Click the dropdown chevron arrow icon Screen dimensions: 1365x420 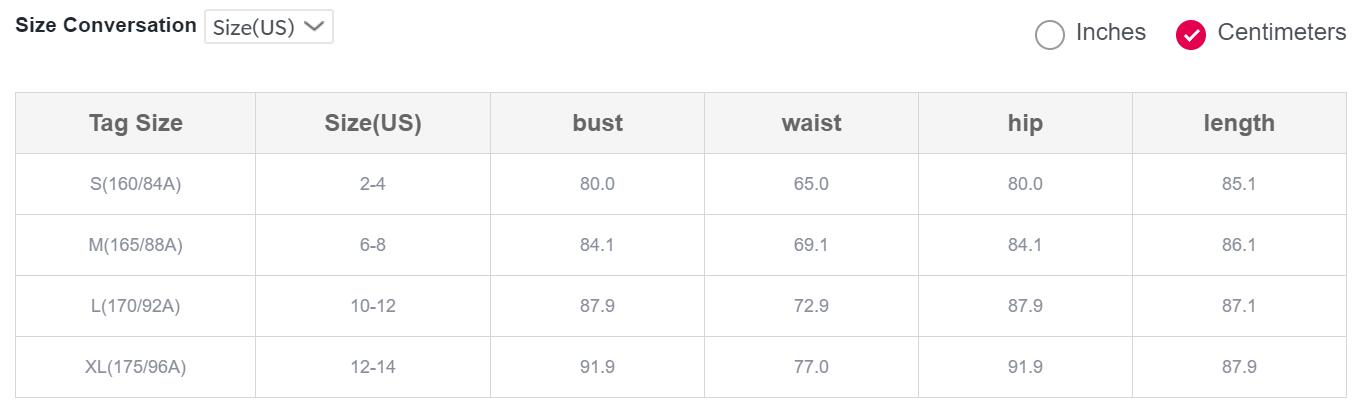314,27
